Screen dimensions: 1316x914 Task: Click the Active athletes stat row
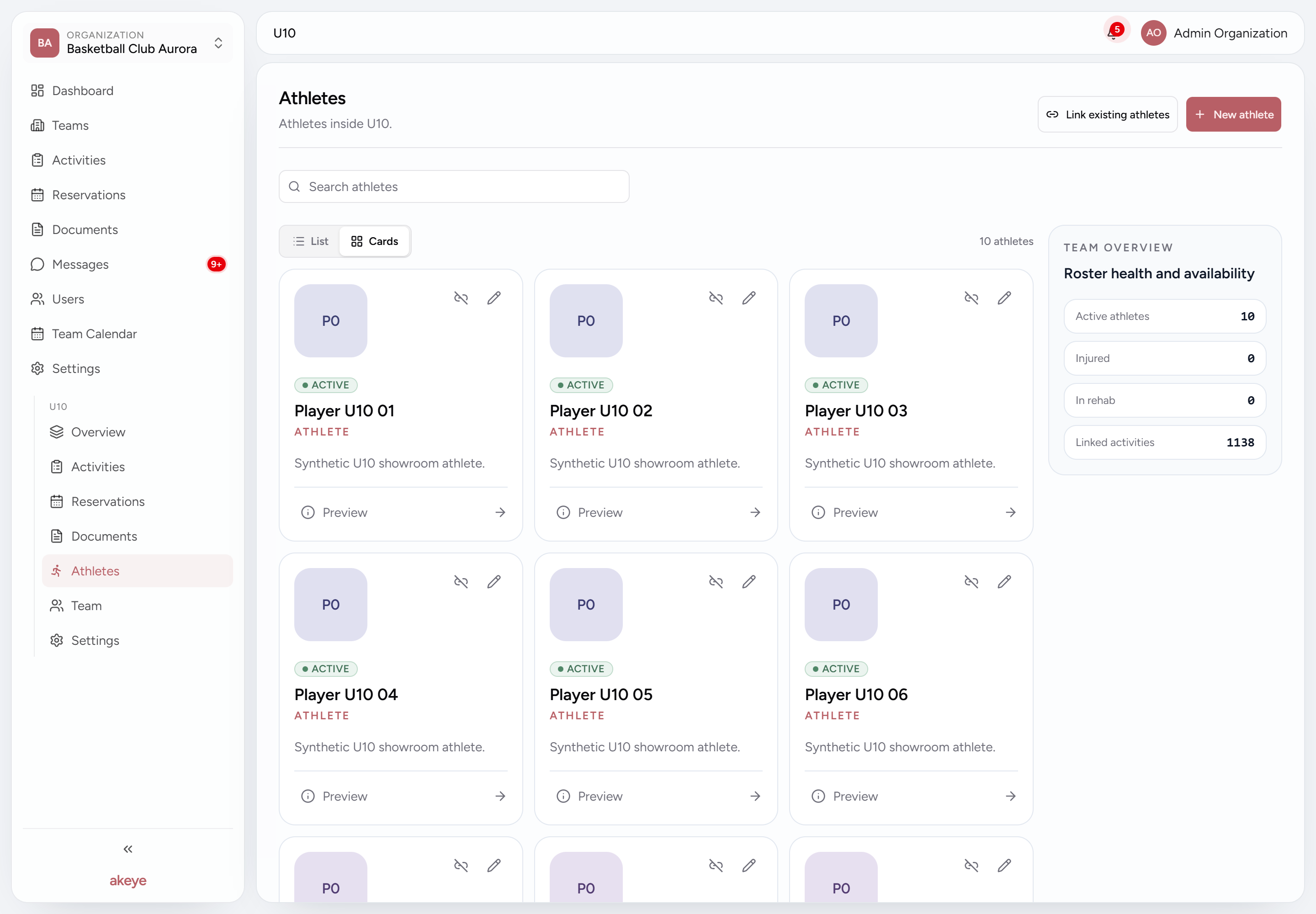click(1165, 316)
